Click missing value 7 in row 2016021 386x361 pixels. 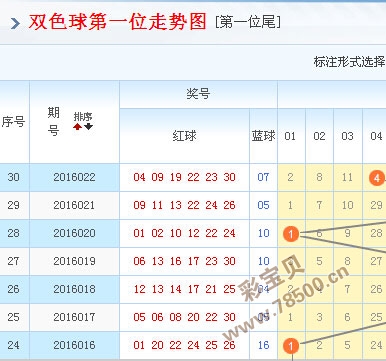(319, 205)
